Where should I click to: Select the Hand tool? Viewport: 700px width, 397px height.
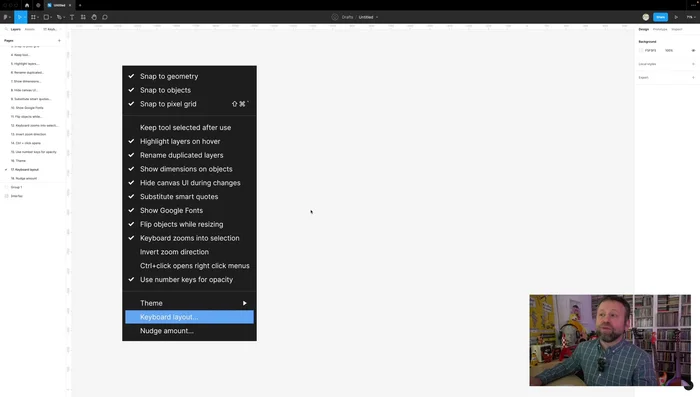pos(94,17)
